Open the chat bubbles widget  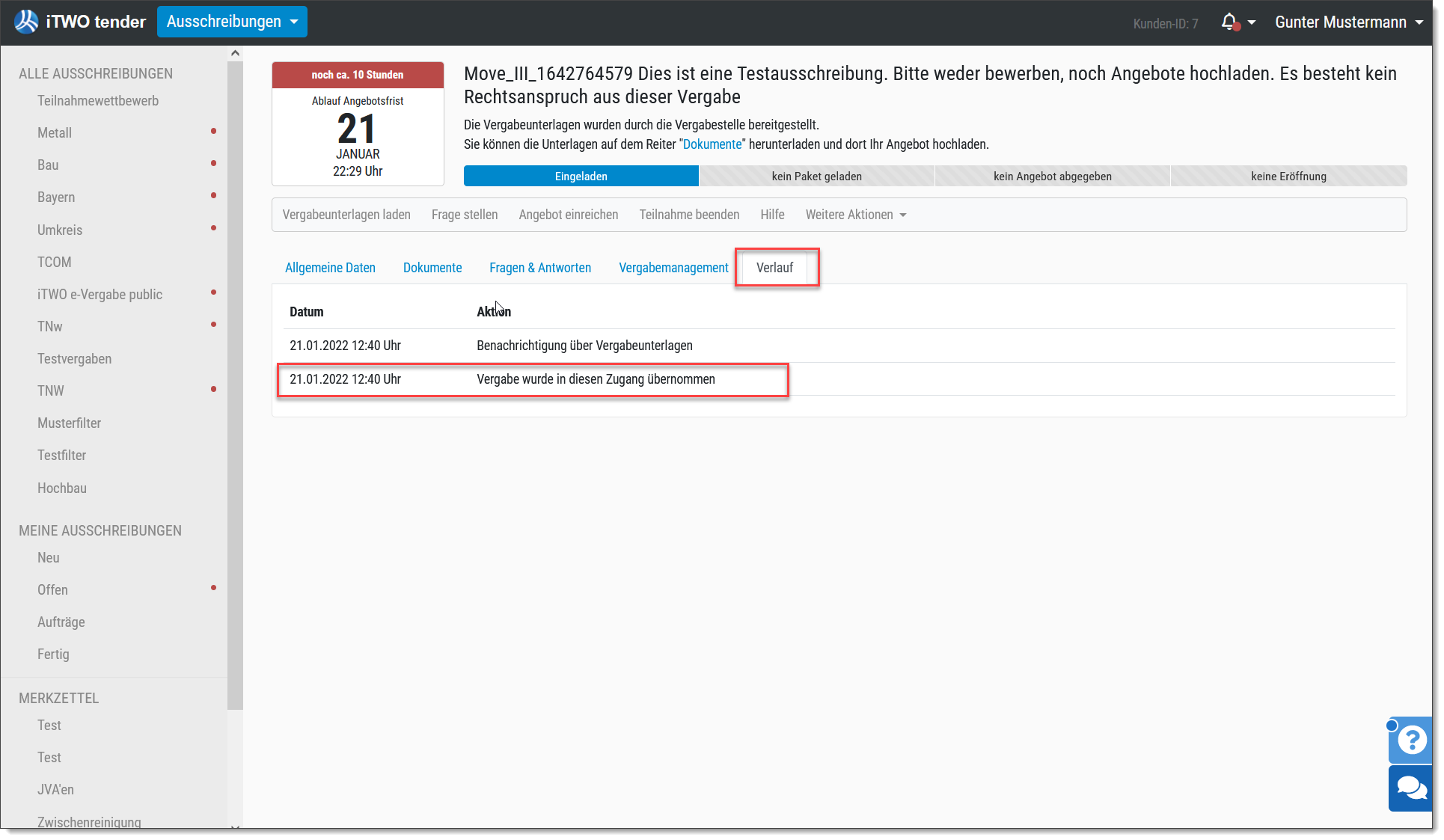1411,788
